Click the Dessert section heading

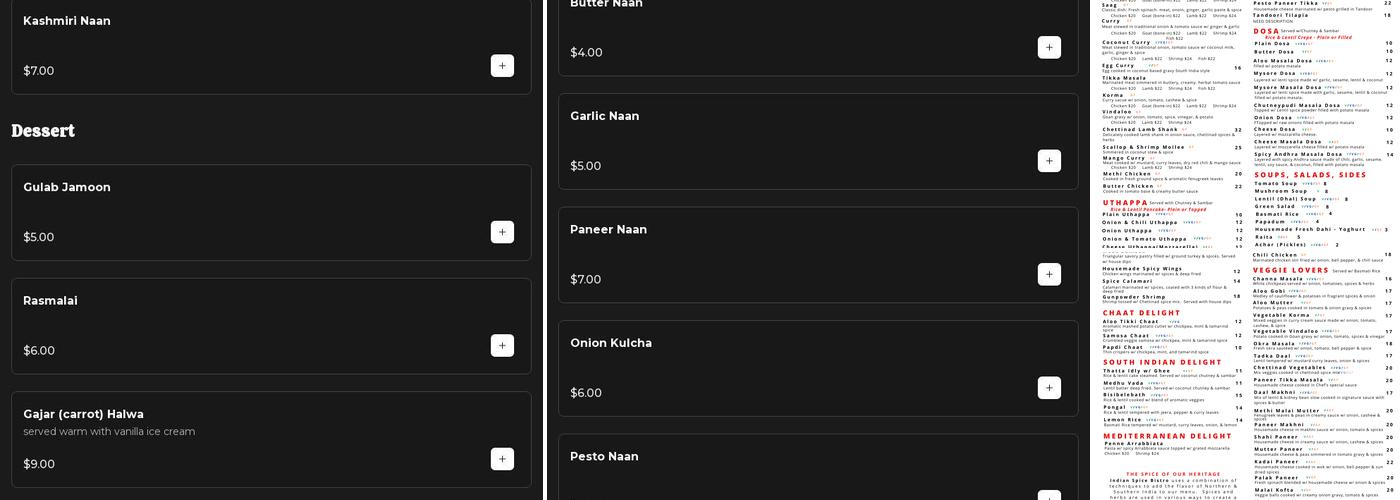[x=43, y=131]
